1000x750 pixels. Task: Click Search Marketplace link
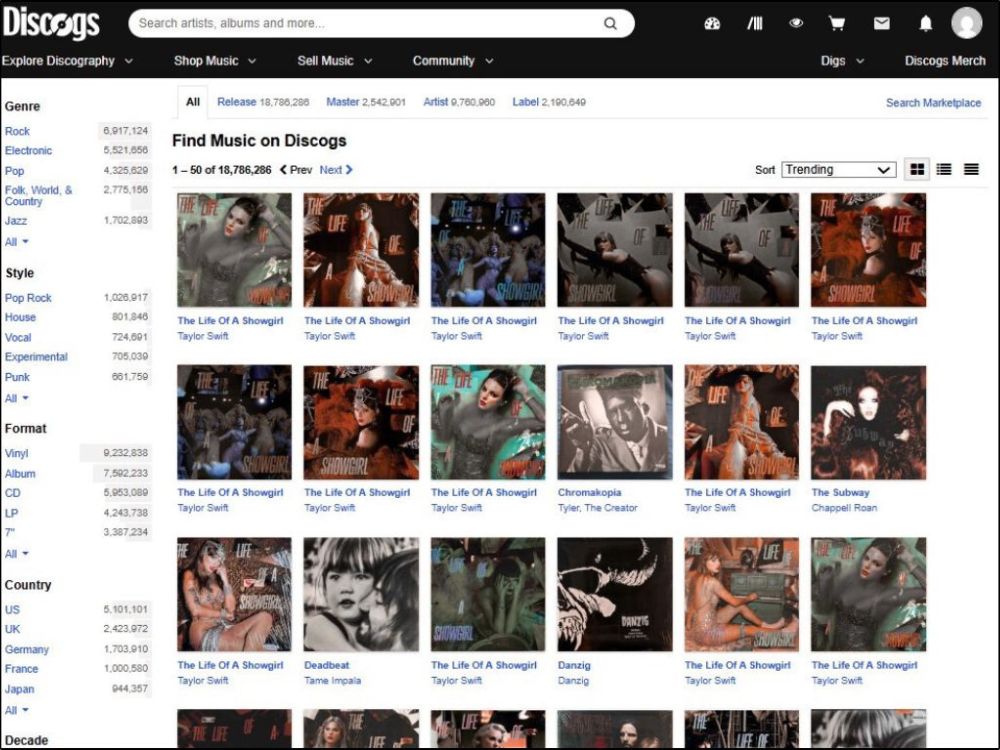pos(933,103)
